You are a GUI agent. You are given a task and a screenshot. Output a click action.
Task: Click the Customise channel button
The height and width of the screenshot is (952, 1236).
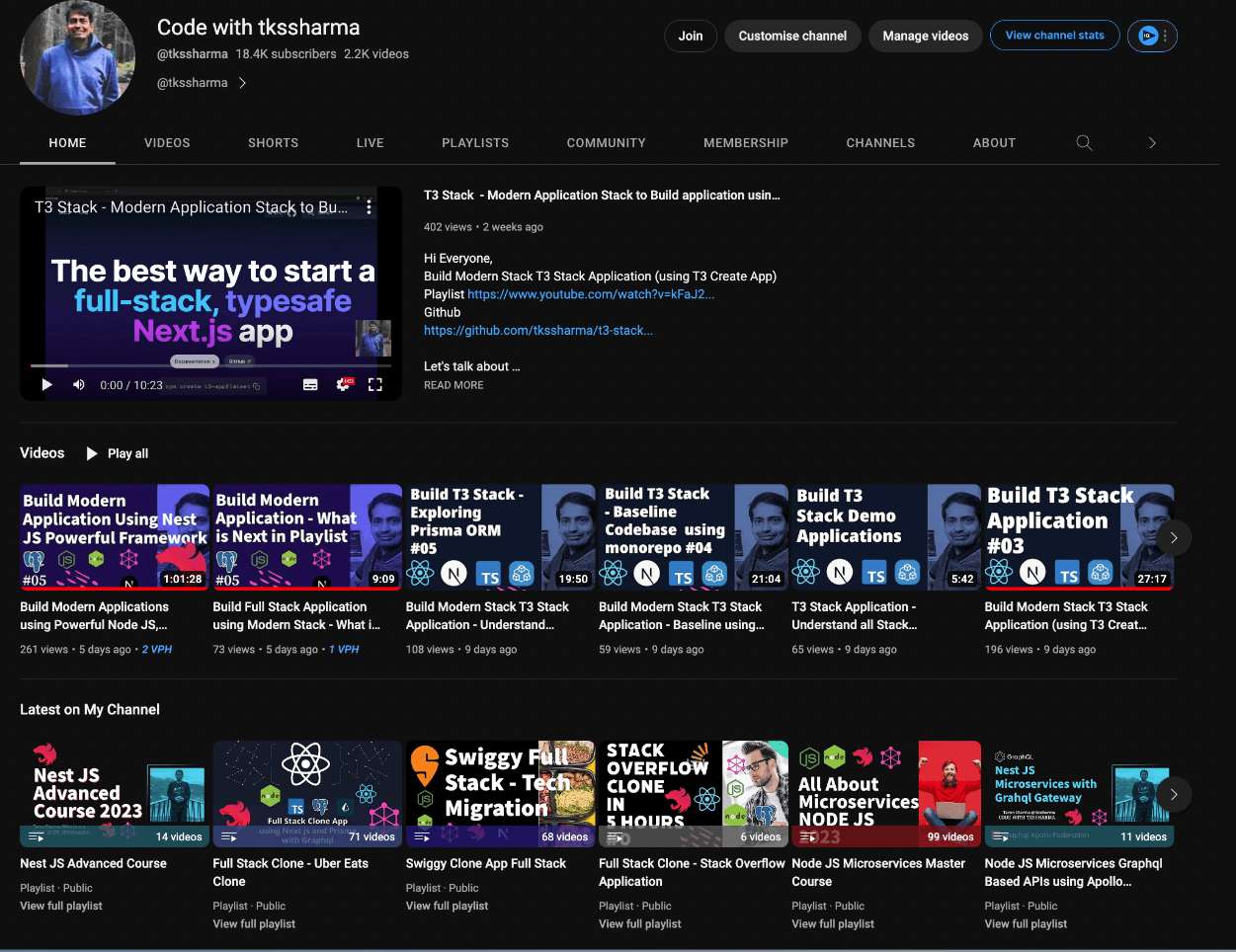[x=792, y=37]
